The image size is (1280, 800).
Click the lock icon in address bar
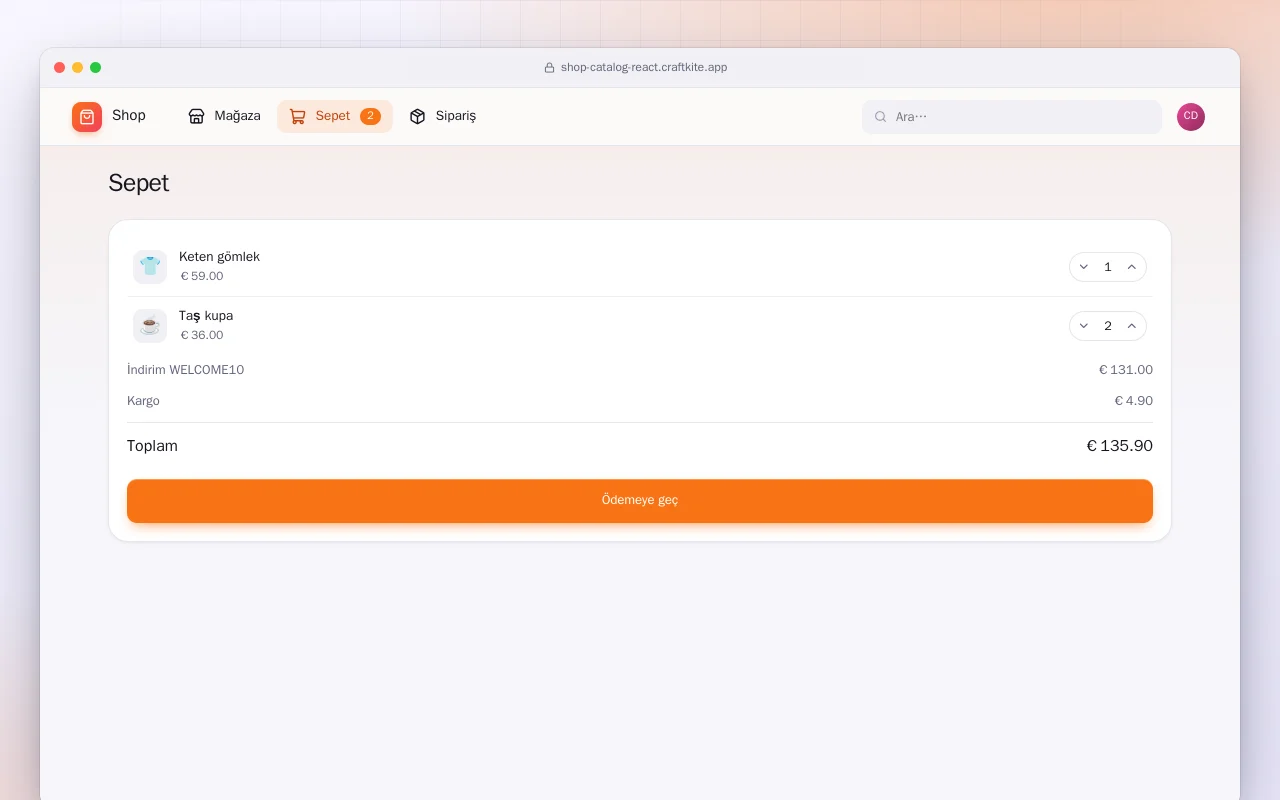[549, 68]
